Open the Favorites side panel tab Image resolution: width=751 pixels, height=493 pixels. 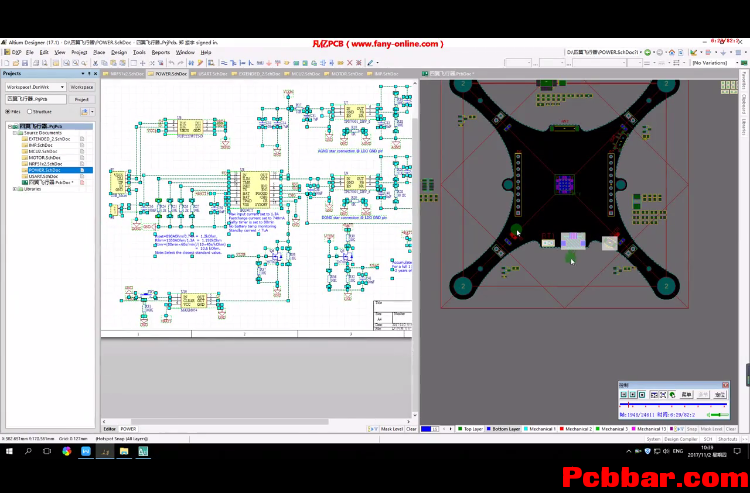click(744, 80)
